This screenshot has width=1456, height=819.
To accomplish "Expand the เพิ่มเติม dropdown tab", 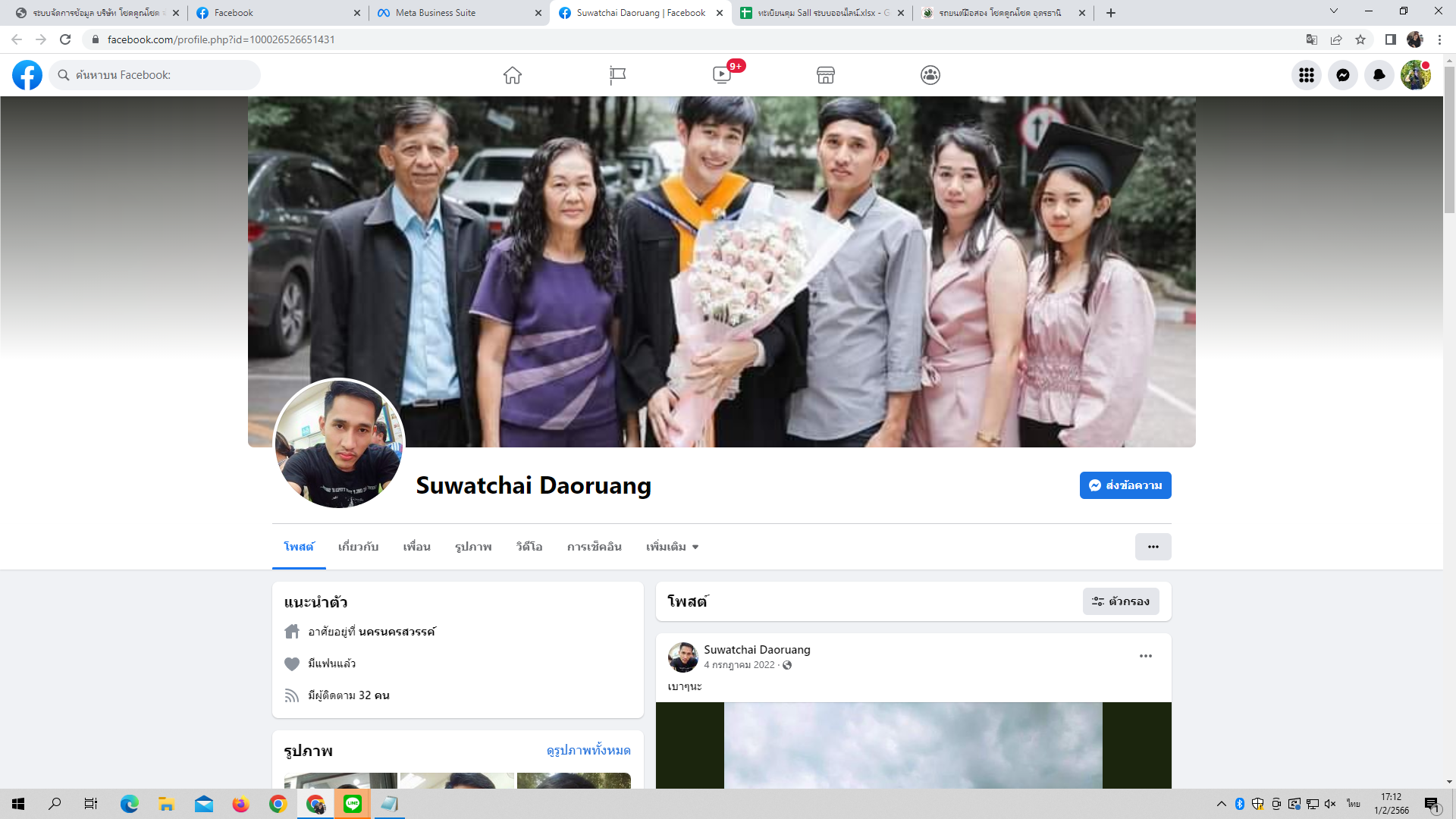I will 672,547.
